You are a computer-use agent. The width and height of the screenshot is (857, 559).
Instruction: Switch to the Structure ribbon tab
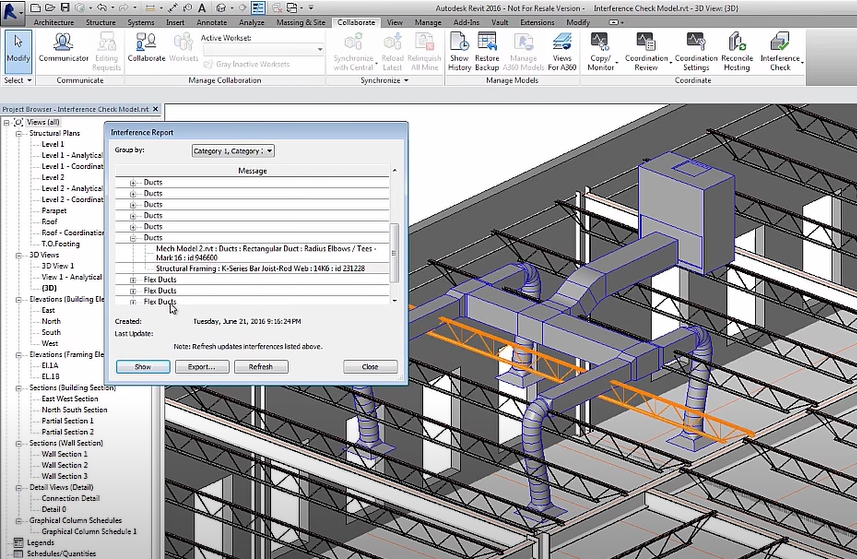tap(101, 22)
